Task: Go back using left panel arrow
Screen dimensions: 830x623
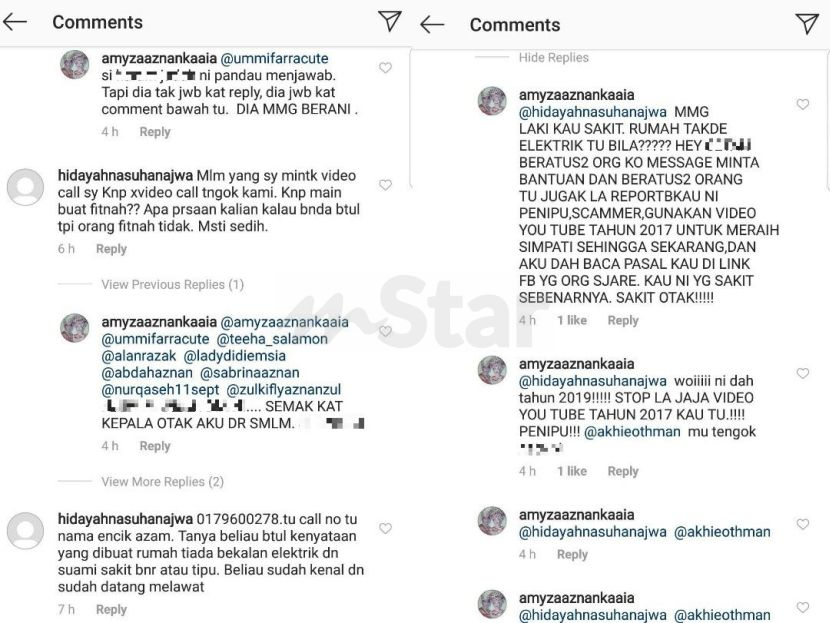Action: (14, 22)
